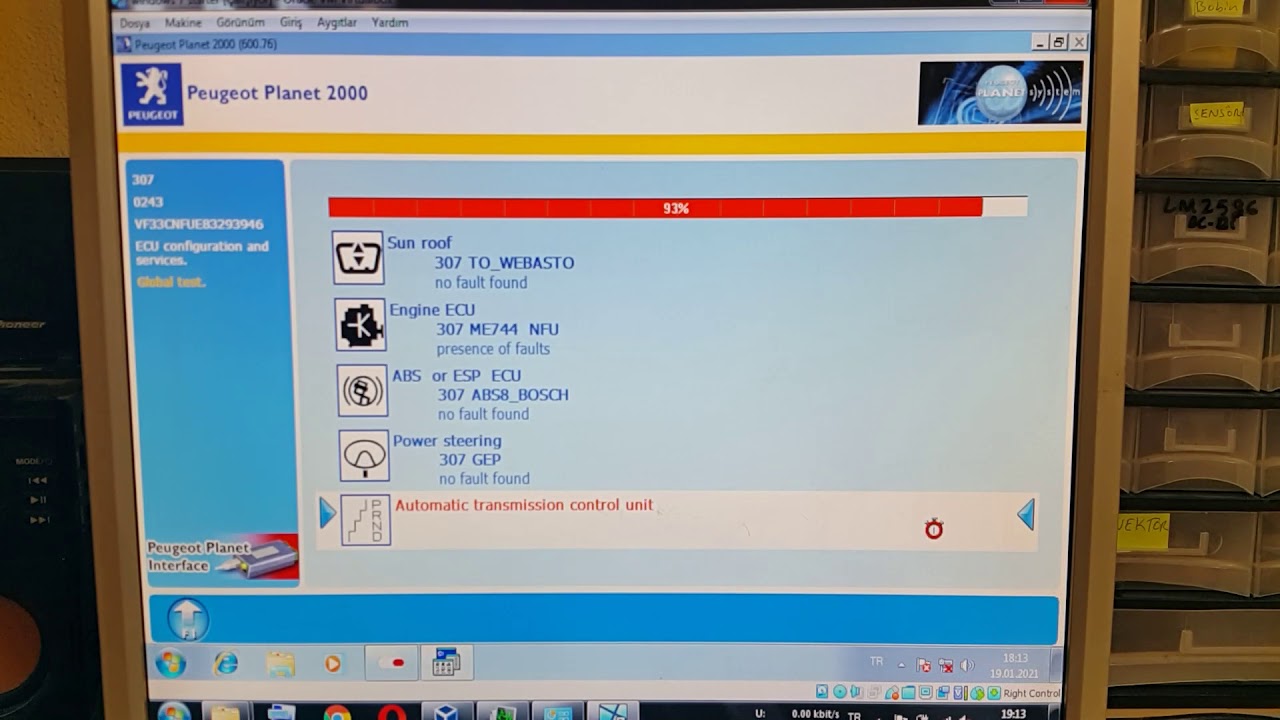Viewport: 1280px width, 720px height.
Task: Click the right-pointing blue arrow beside Automatic transmission
Action: tap(327, 514)
